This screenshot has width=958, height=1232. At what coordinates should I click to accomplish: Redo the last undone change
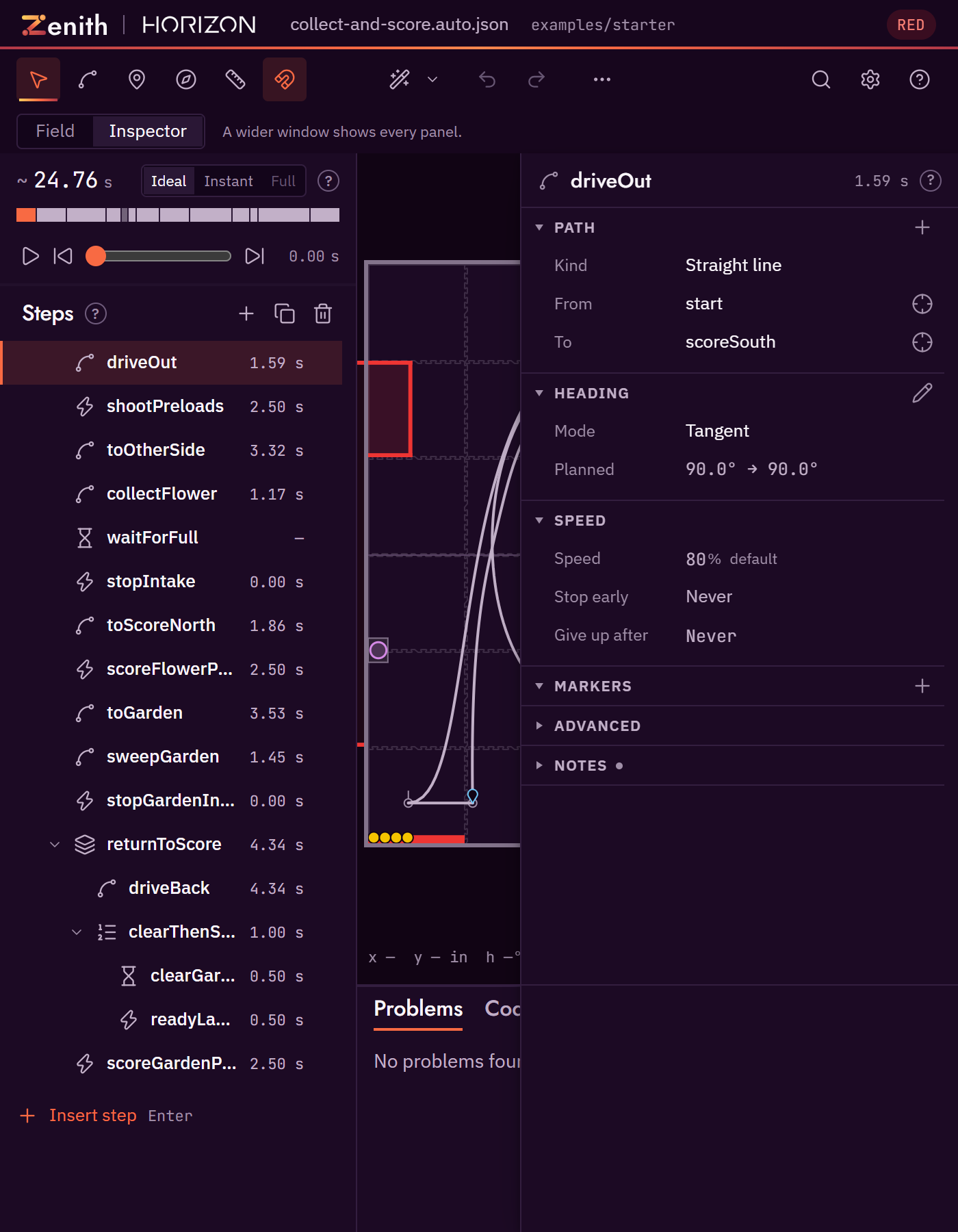click(x=536, y=79)
